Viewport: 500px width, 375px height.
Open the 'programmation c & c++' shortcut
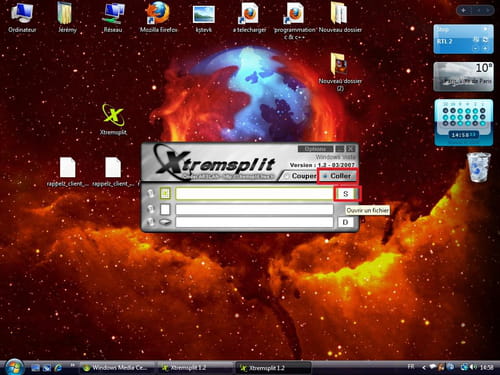295,20
